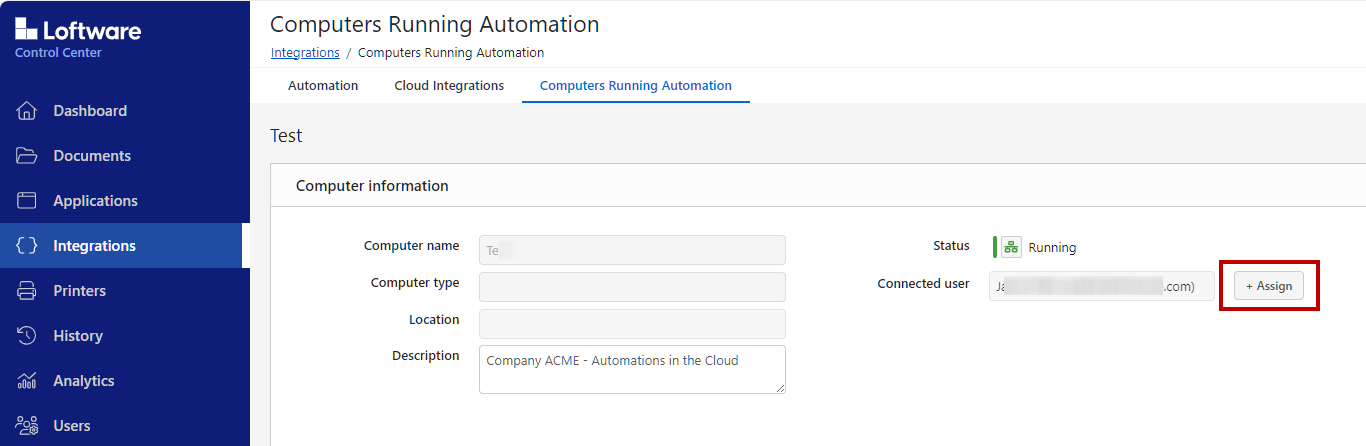Open the Cloud Integrations tab
Viewport: 1366px width, 446px height.
click(x=449, y=86)
